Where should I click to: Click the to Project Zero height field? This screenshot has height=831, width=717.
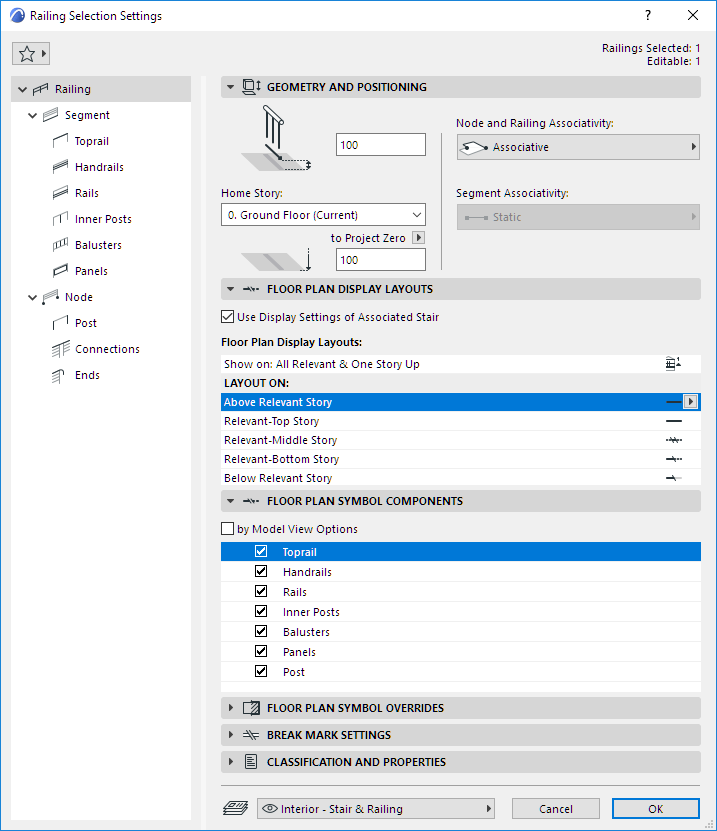point(380,260)
